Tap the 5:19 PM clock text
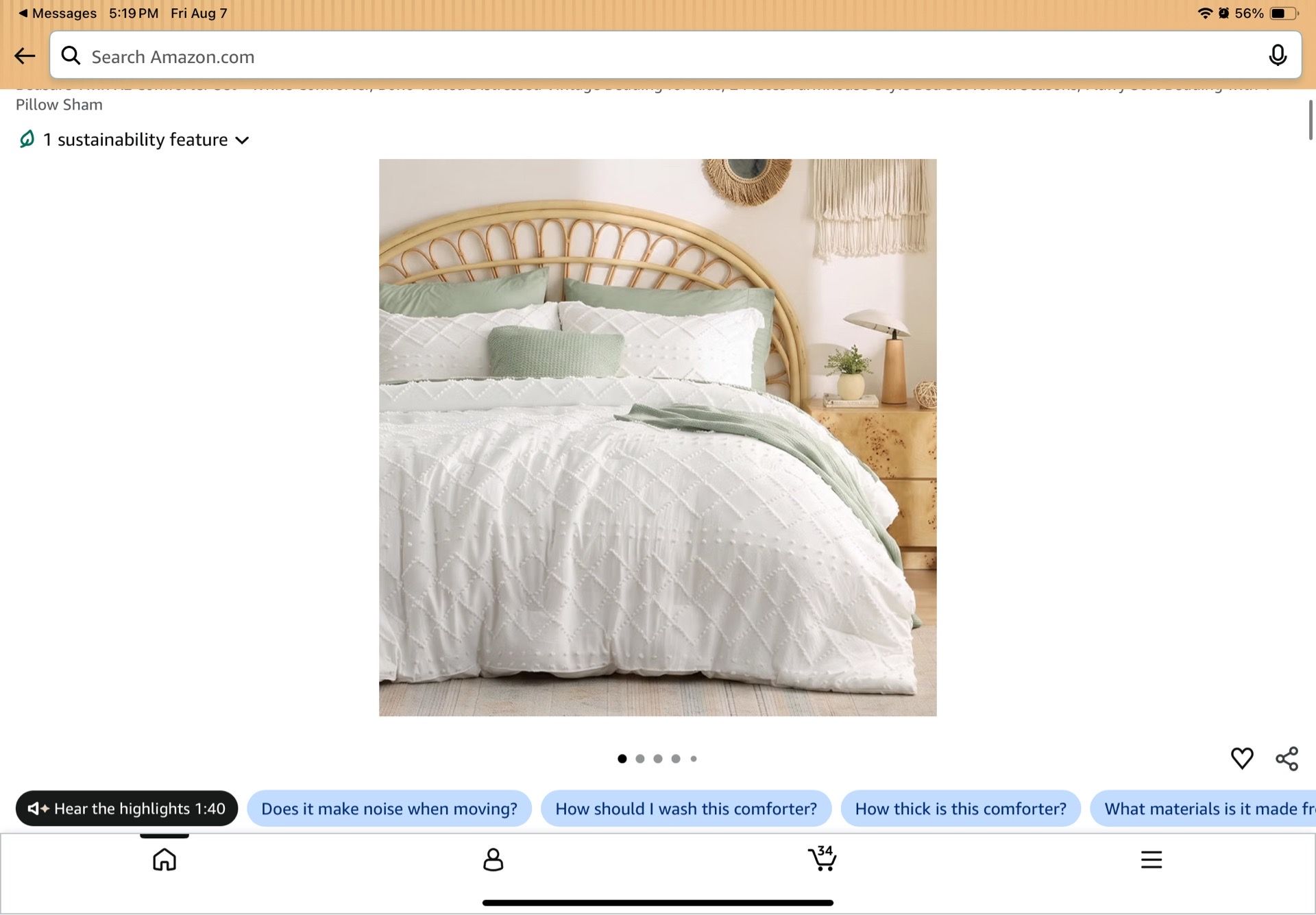 [x=134, y=13]
